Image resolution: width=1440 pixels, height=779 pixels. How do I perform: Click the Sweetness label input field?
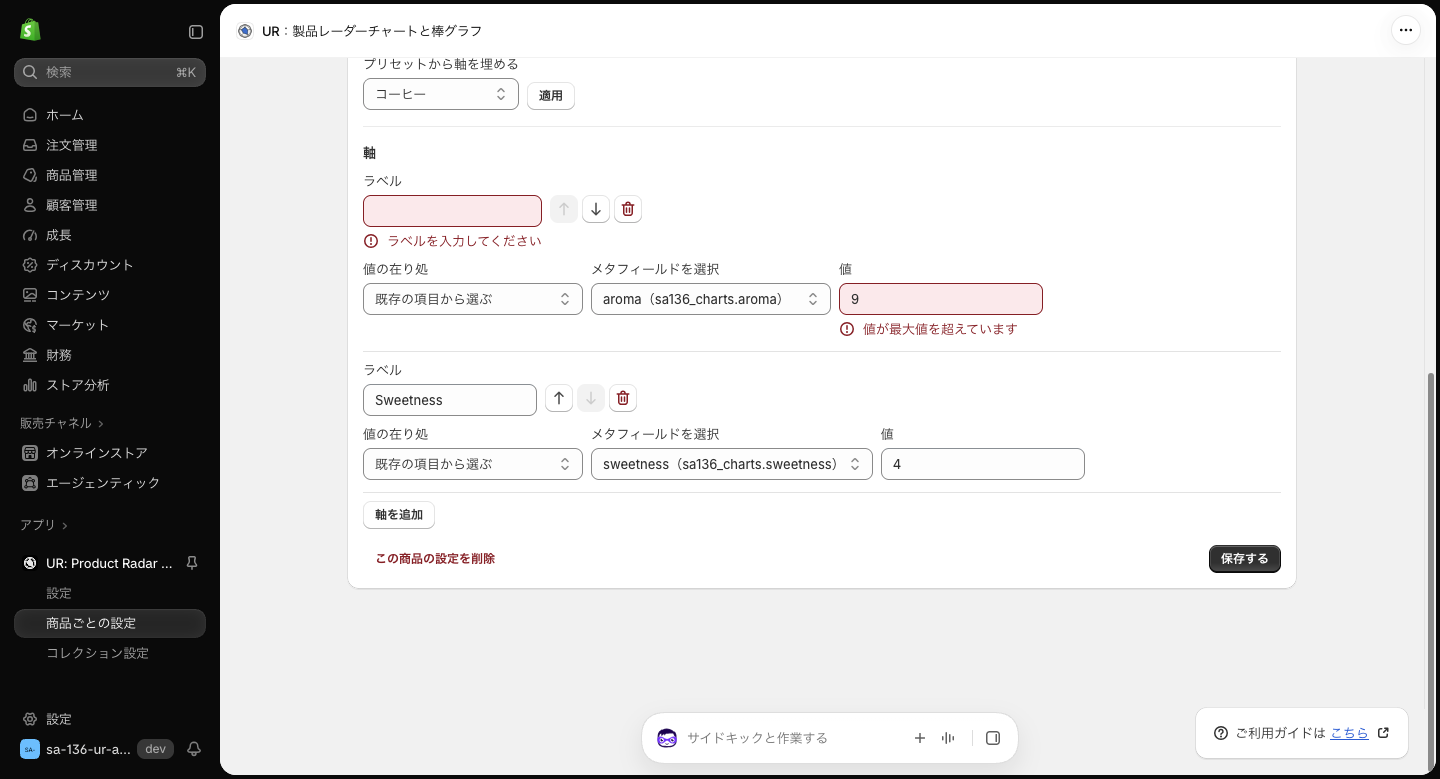(450, 400)
